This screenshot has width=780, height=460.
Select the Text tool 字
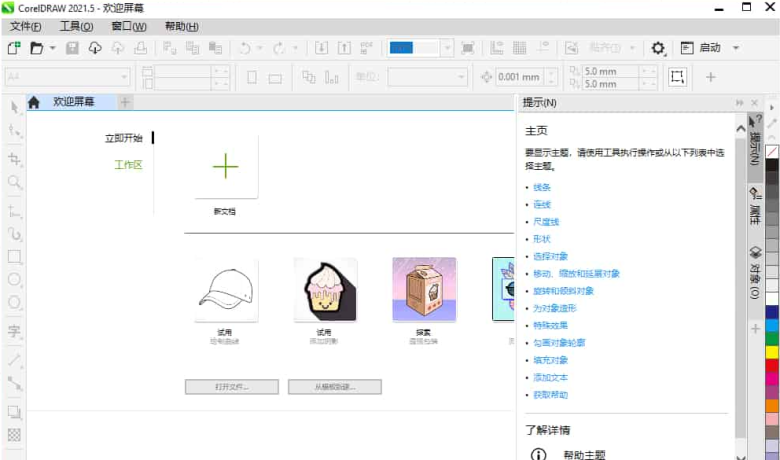pyautogui.click(x=14, y=331)
